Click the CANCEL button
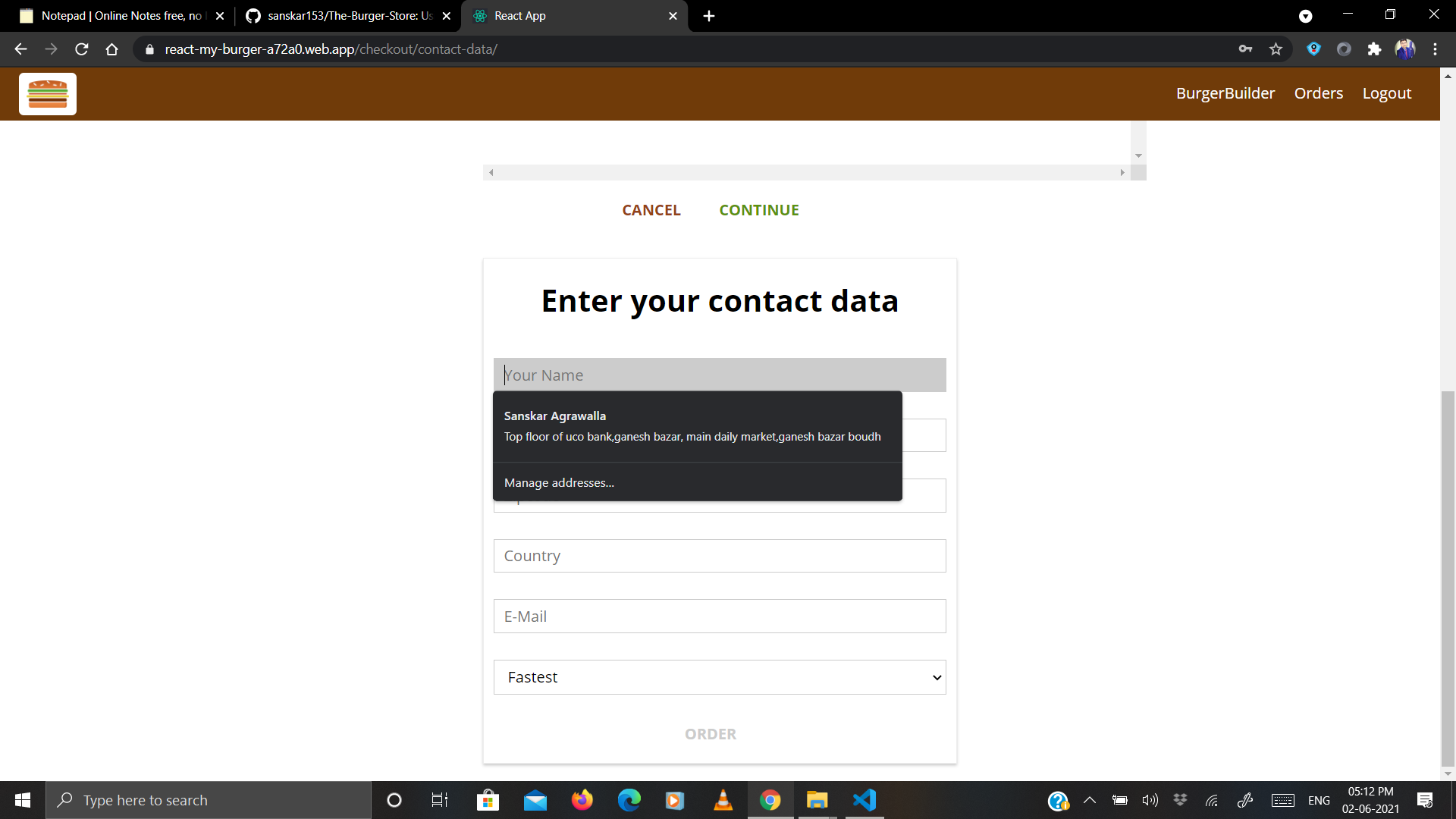This screenshot has width=1456, height=819. [651, 210]
